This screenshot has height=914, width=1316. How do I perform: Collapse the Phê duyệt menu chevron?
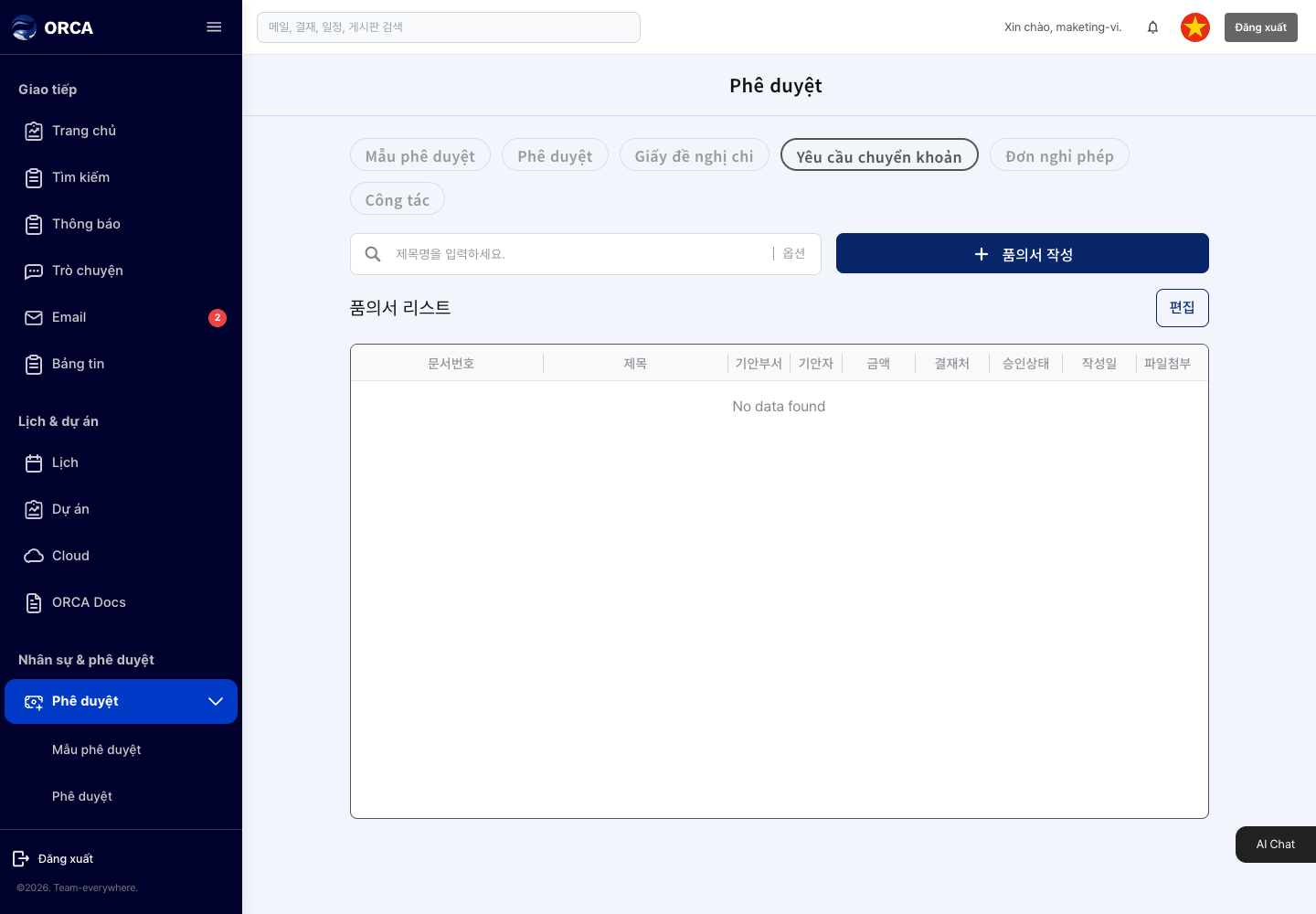[x=216, y=701]
